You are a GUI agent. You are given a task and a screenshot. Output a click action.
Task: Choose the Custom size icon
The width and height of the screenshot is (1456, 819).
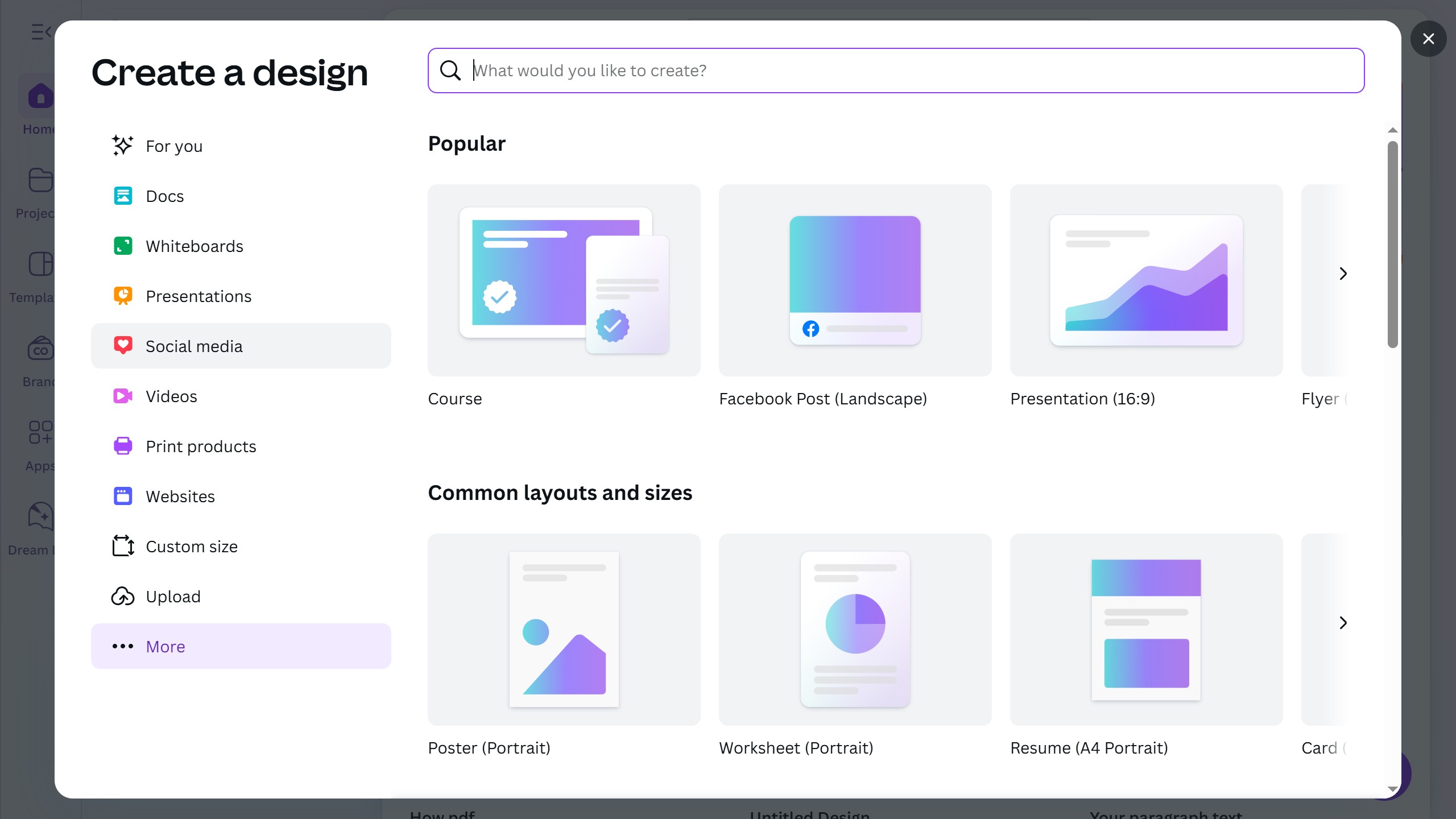coord(122,546)
